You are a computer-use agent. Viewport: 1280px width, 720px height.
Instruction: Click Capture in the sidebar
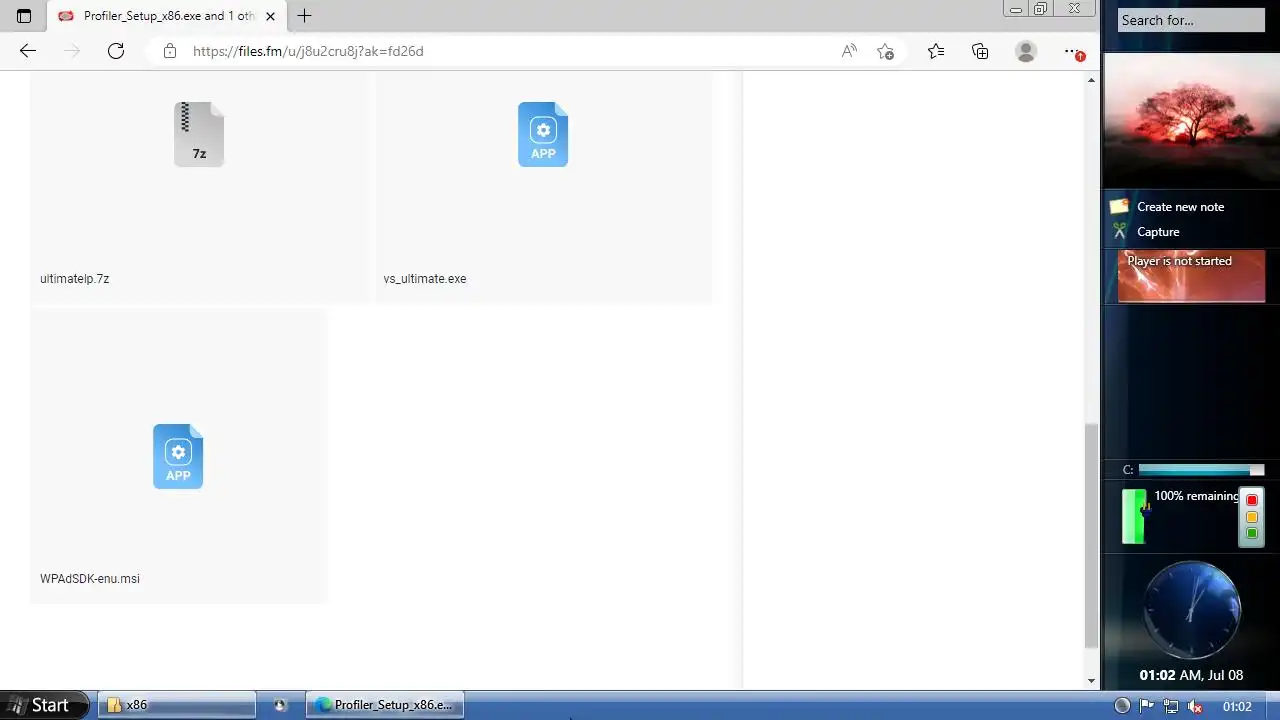point(1158,232)
